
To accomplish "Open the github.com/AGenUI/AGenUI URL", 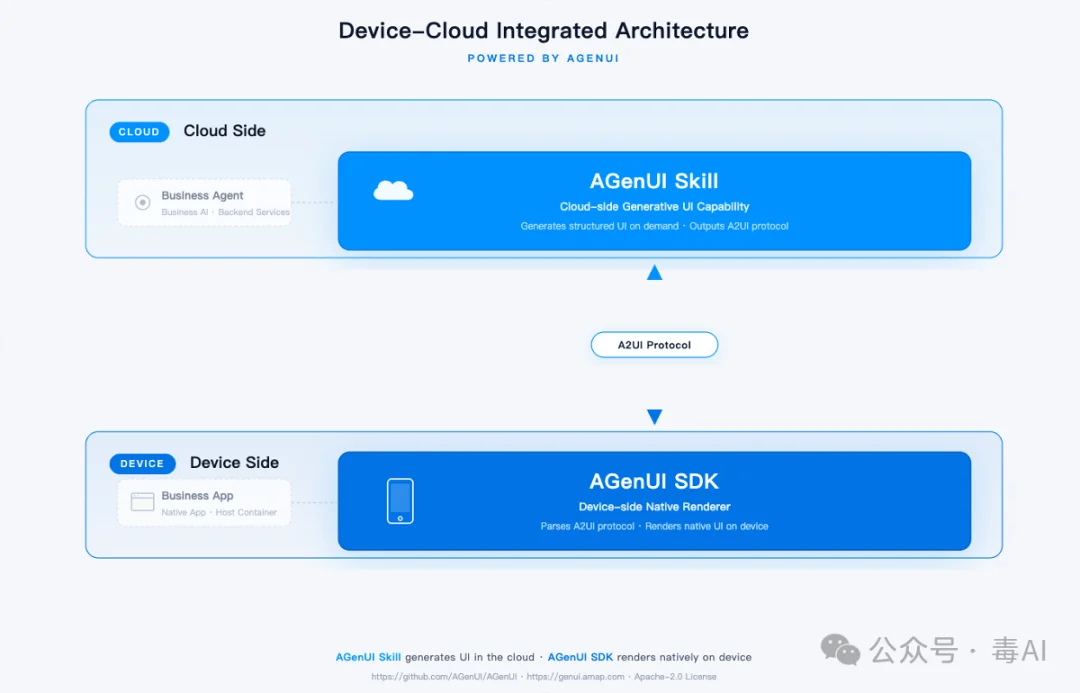I will [x=444, y=677].
